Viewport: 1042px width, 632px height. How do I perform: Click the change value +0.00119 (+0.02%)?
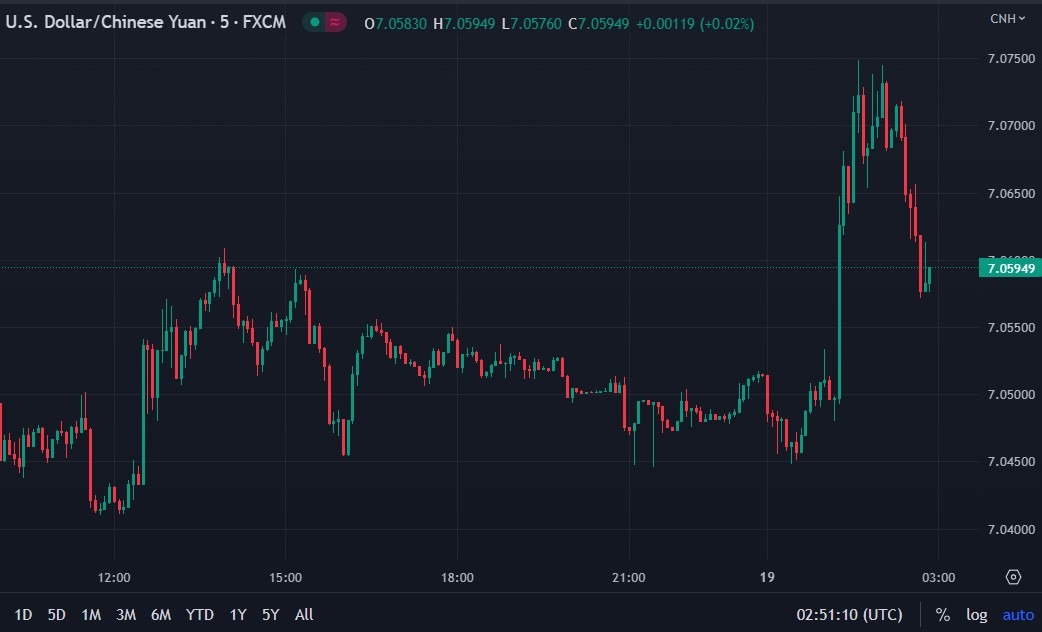pos(695,24)
